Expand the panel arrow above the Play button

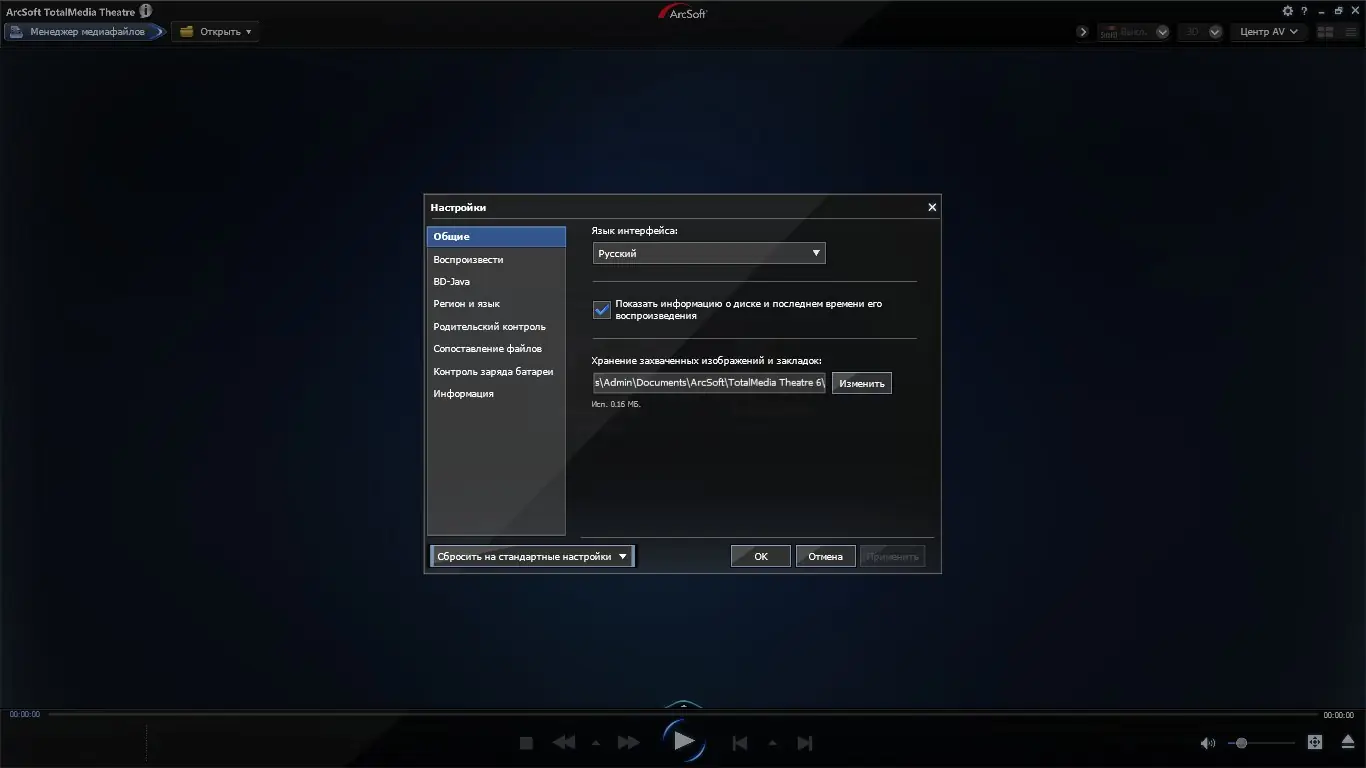(x=684, y=706)
